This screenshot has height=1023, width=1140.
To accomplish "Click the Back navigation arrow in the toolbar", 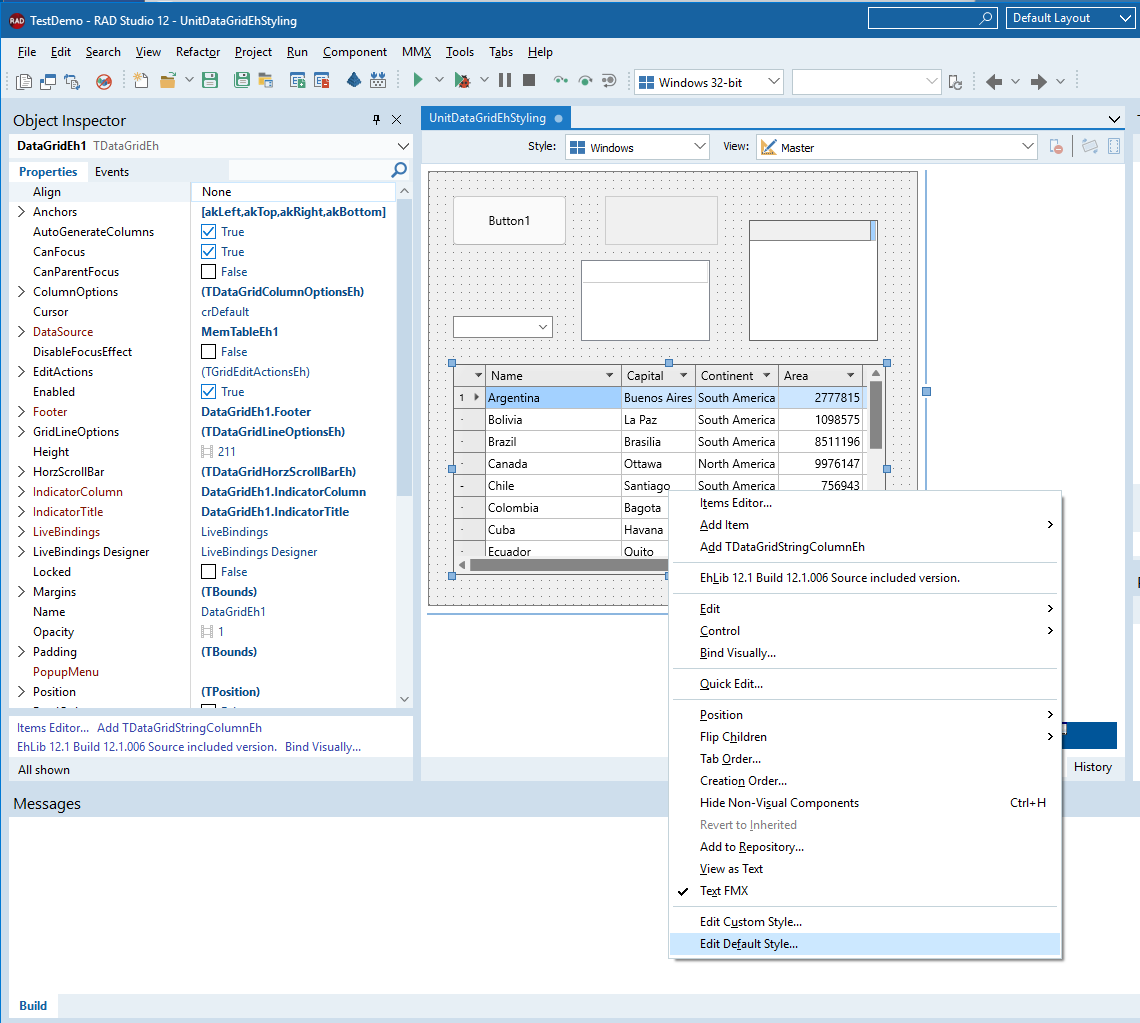I will pos(994,82).
